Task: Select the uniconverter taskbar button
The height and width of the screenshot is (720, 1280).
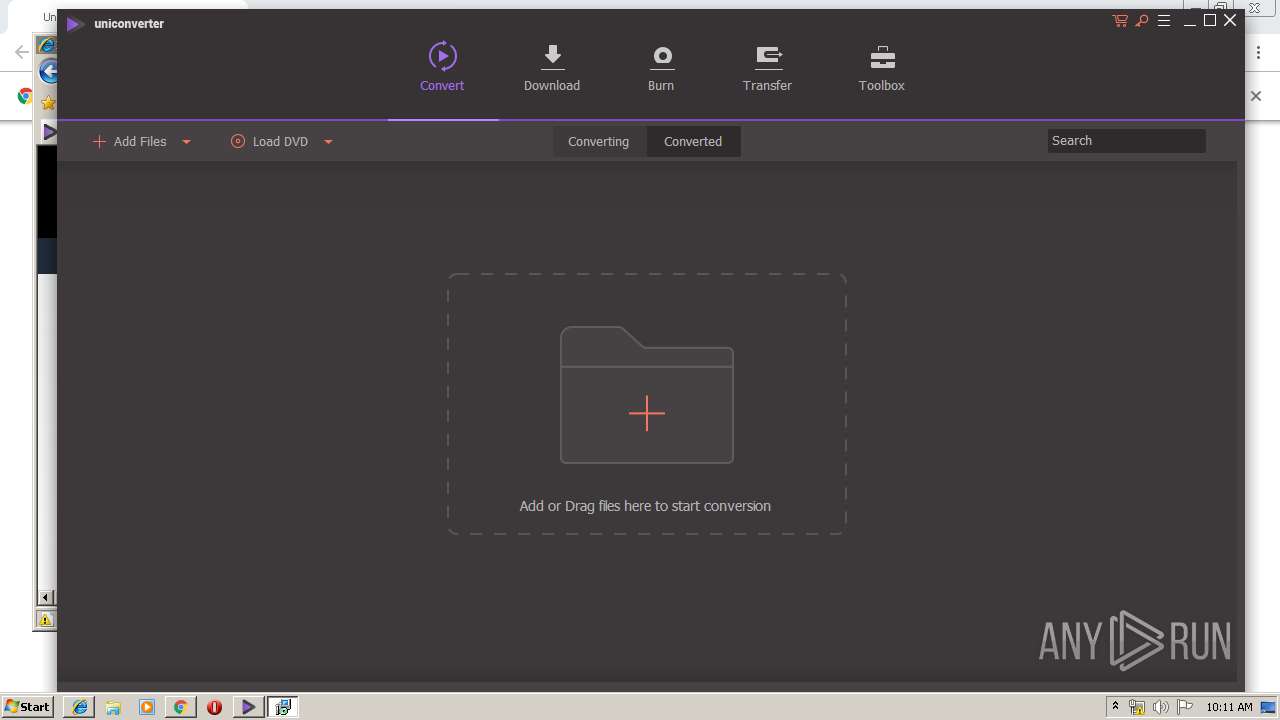Action: point(248,707)
